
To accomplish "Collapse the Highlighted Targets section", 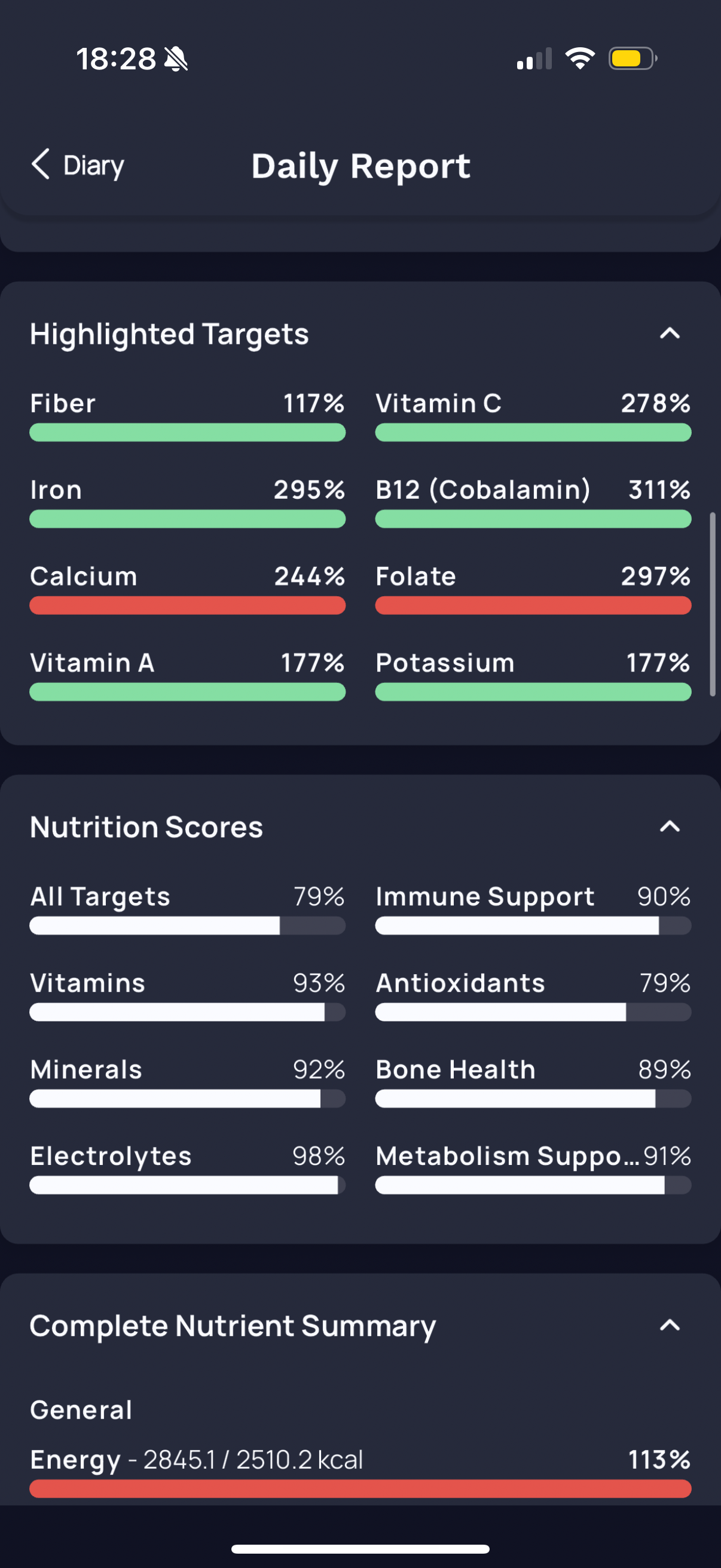I will coord(670,334).
